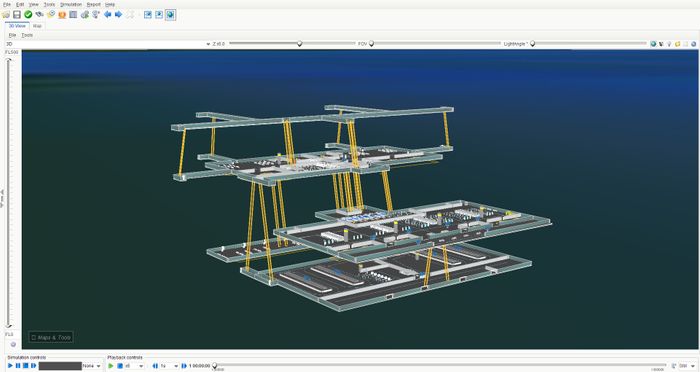
Task: Adjust the LightAngle slider handle
Action: (533, 44)
